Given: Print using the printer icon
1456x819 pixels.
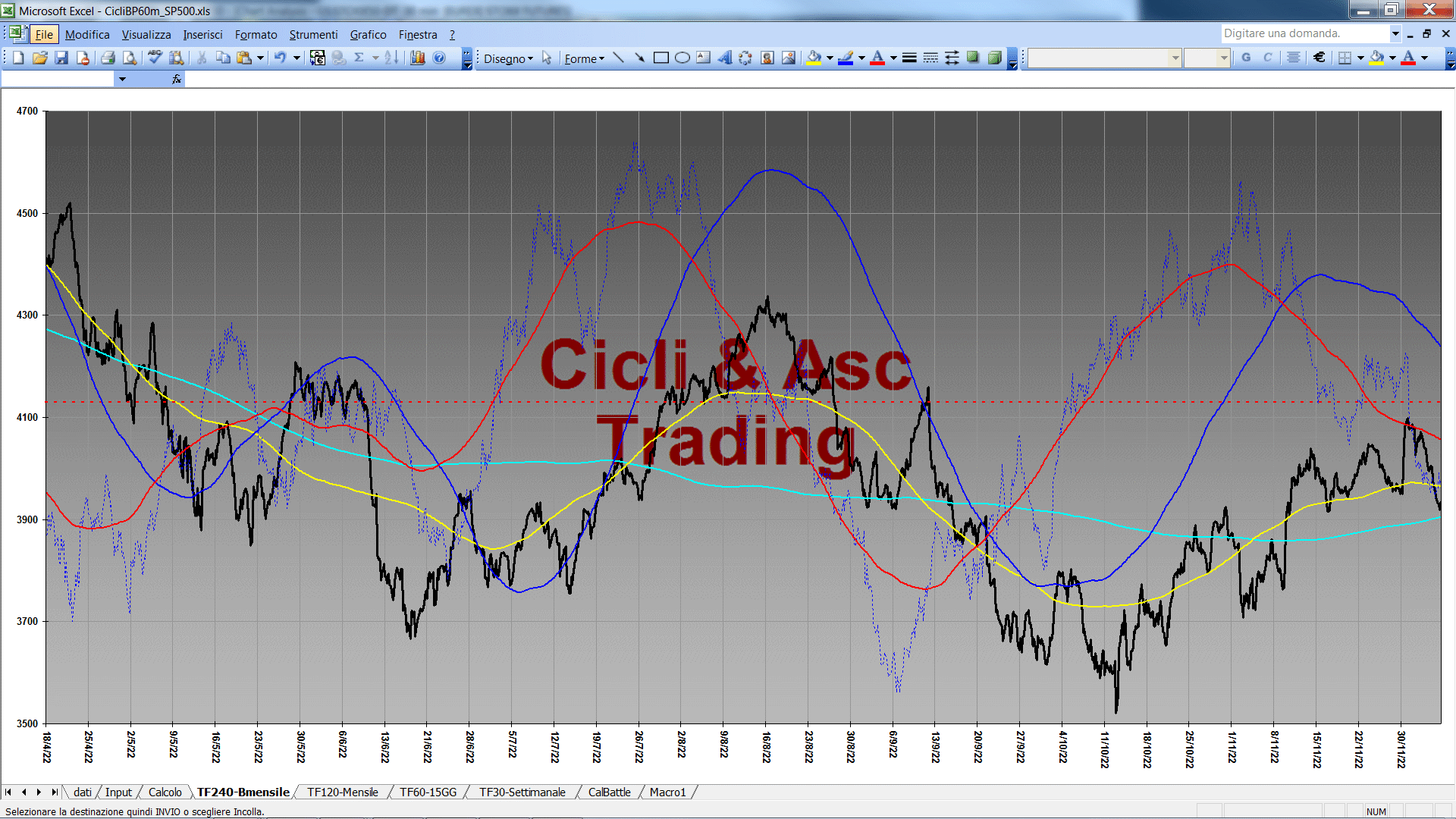Looking at the screenshot, I should (108, 58).
